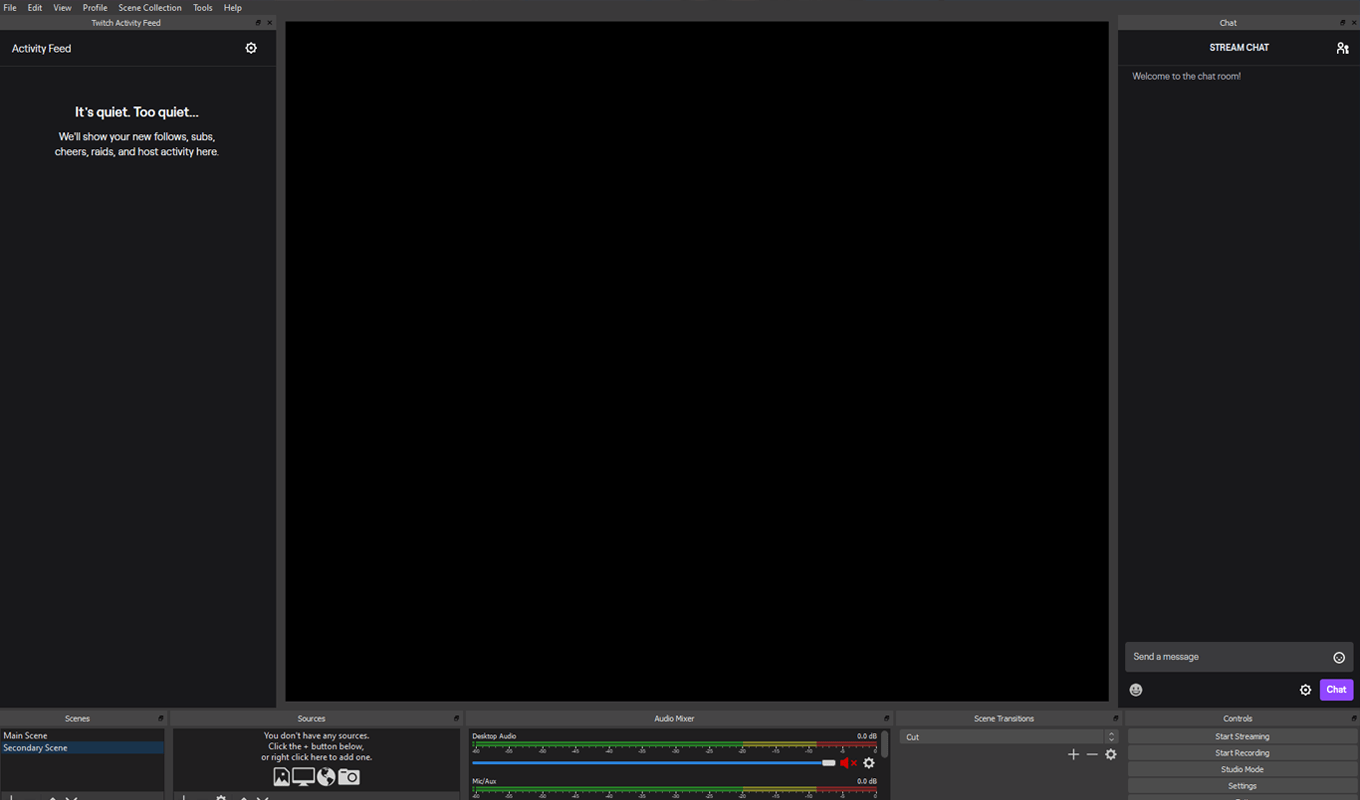This screenshot has height=800, width=1360.
Task: Open the Tools menu
Action: pyautogui.click(x=203, y=7)
